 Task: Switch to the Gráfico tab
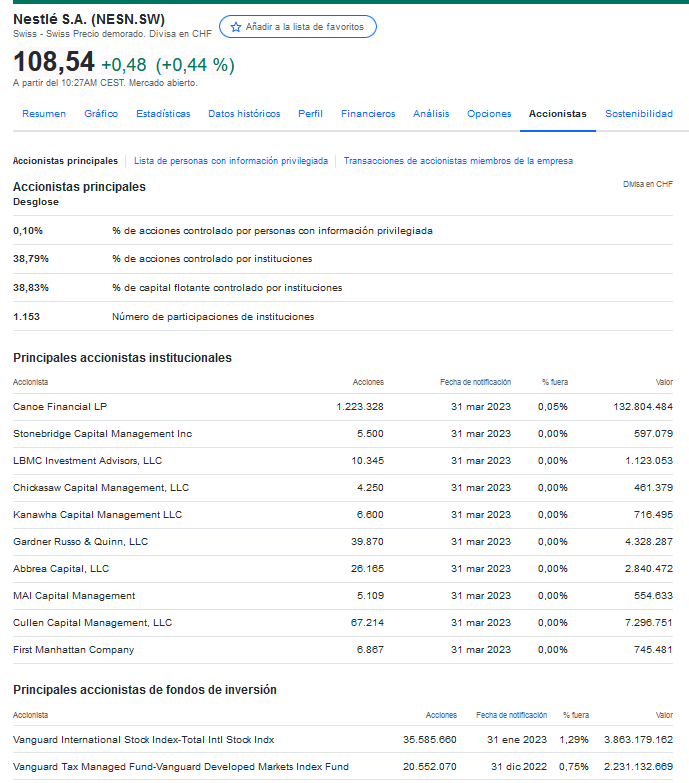click(101, 114)
